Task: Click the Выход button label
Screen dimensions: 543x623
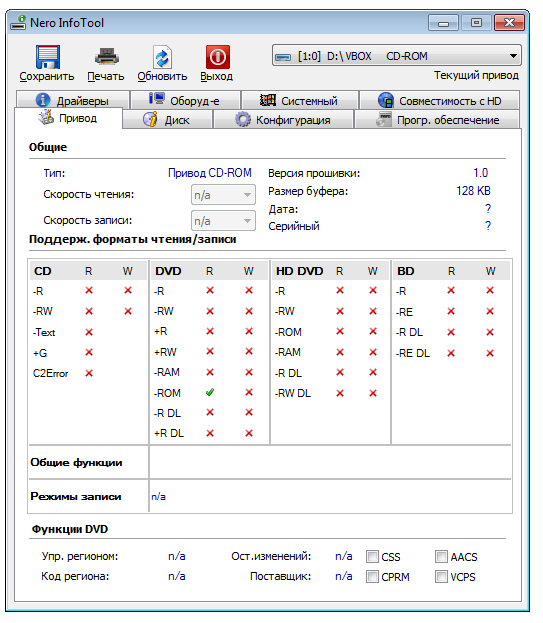Action: pyautogui.click(x=216, y=76)
